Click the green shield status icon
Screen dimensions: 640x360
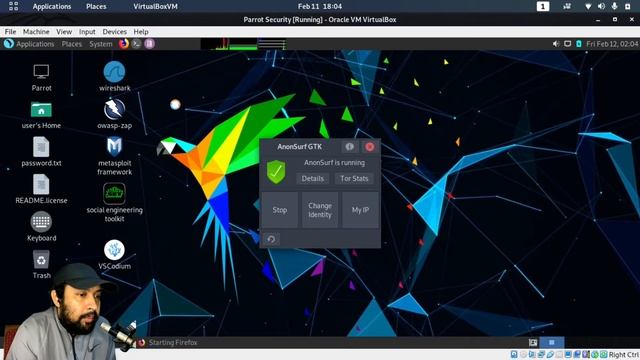click(x=276, y=171)
